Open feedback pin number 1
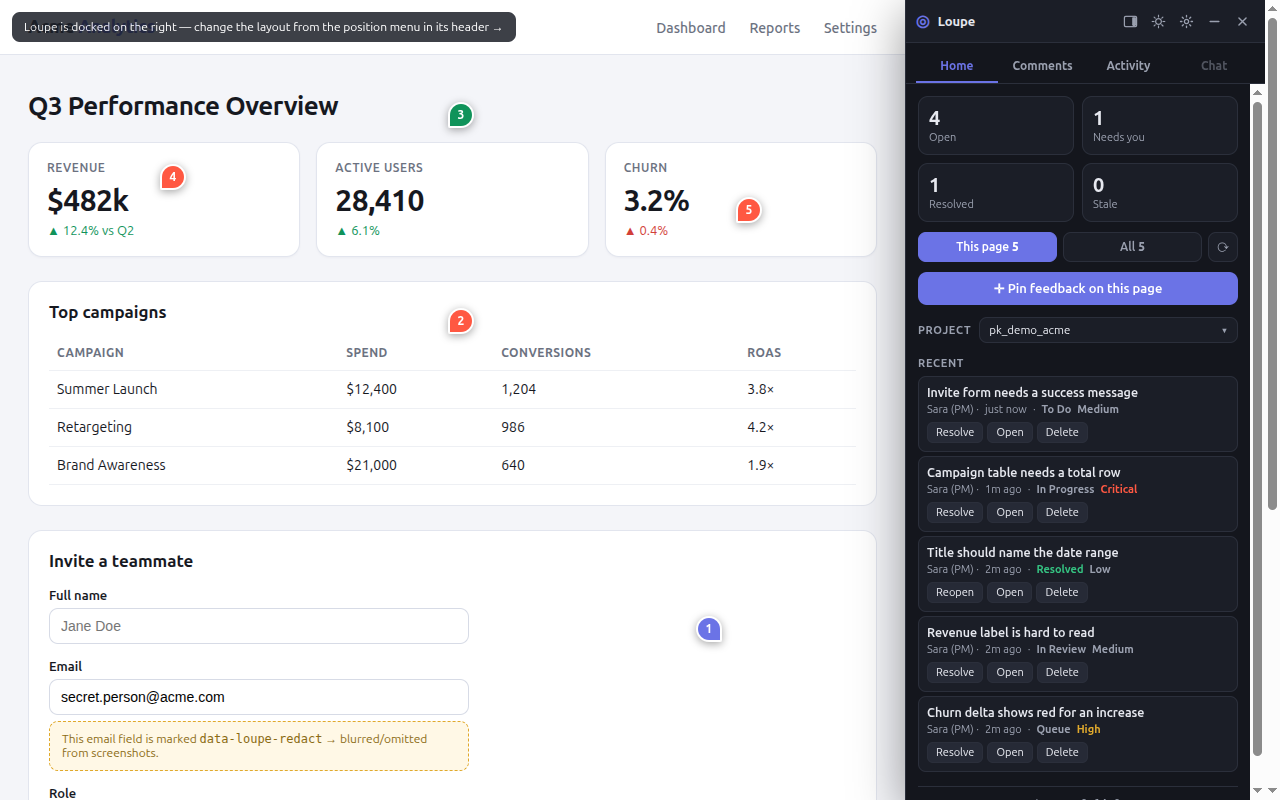Viewport: 1280px width, 800px height. click(x=709, y=629)
